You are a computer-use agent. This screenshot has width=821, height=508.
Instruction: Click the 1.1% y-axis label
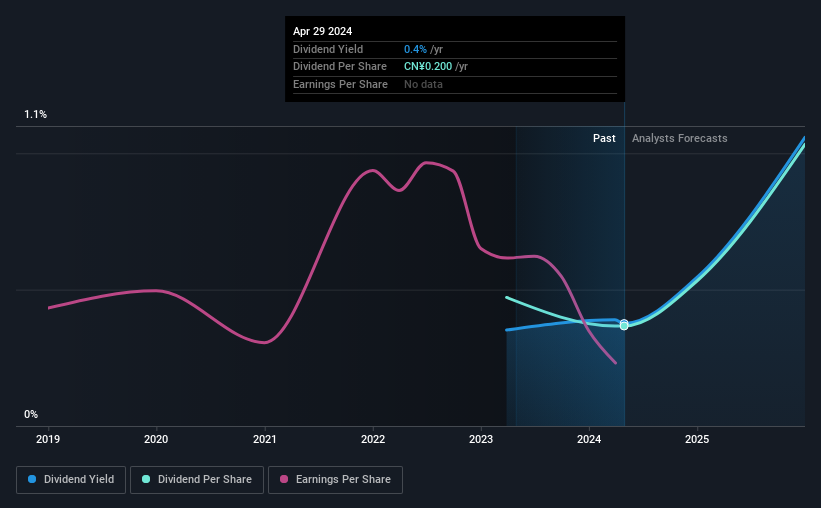pyautogui.click(x=36, y=114)
